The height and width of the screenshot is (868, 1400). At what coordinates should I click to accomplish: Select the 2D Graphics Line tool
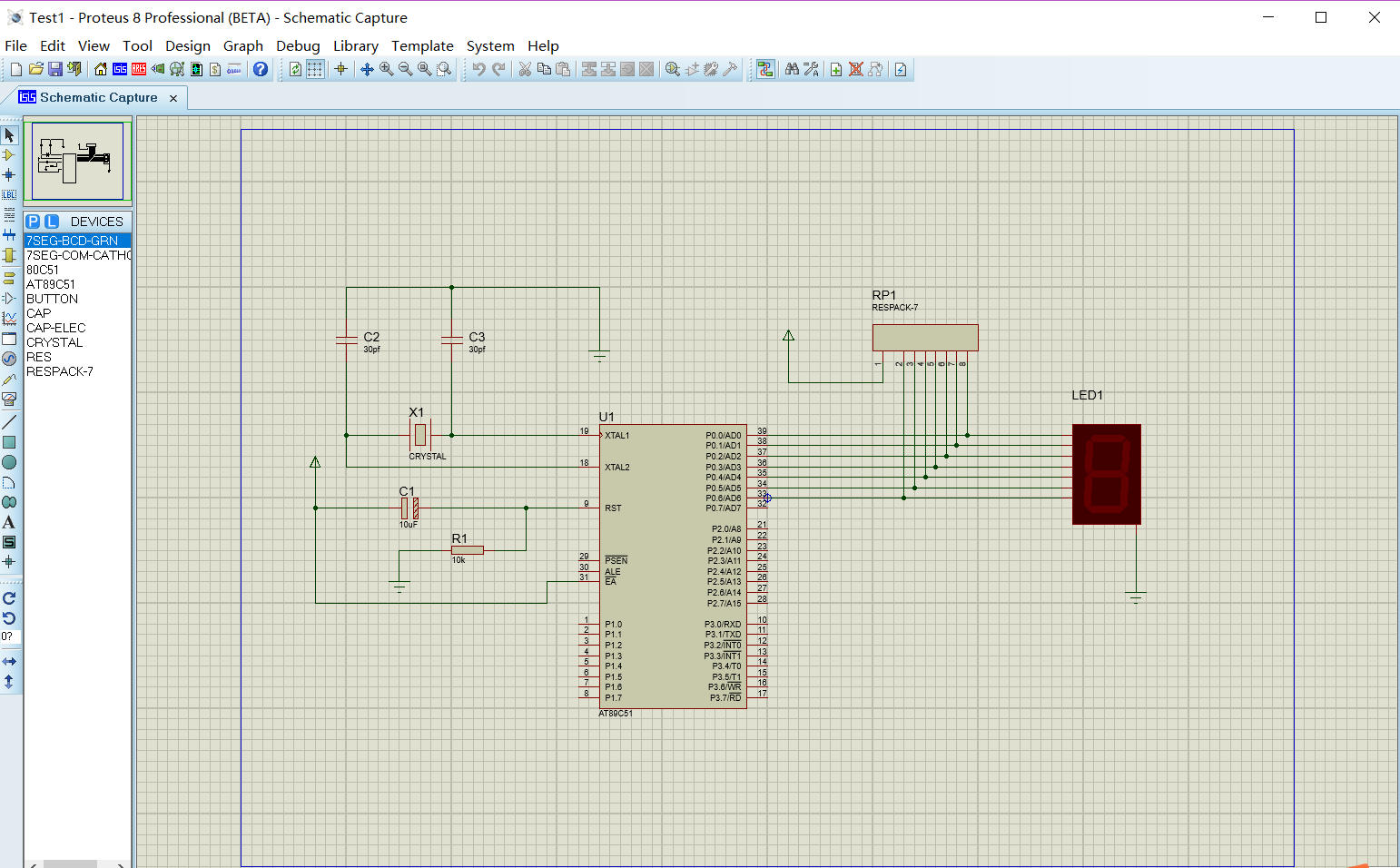tap(9, 422)
